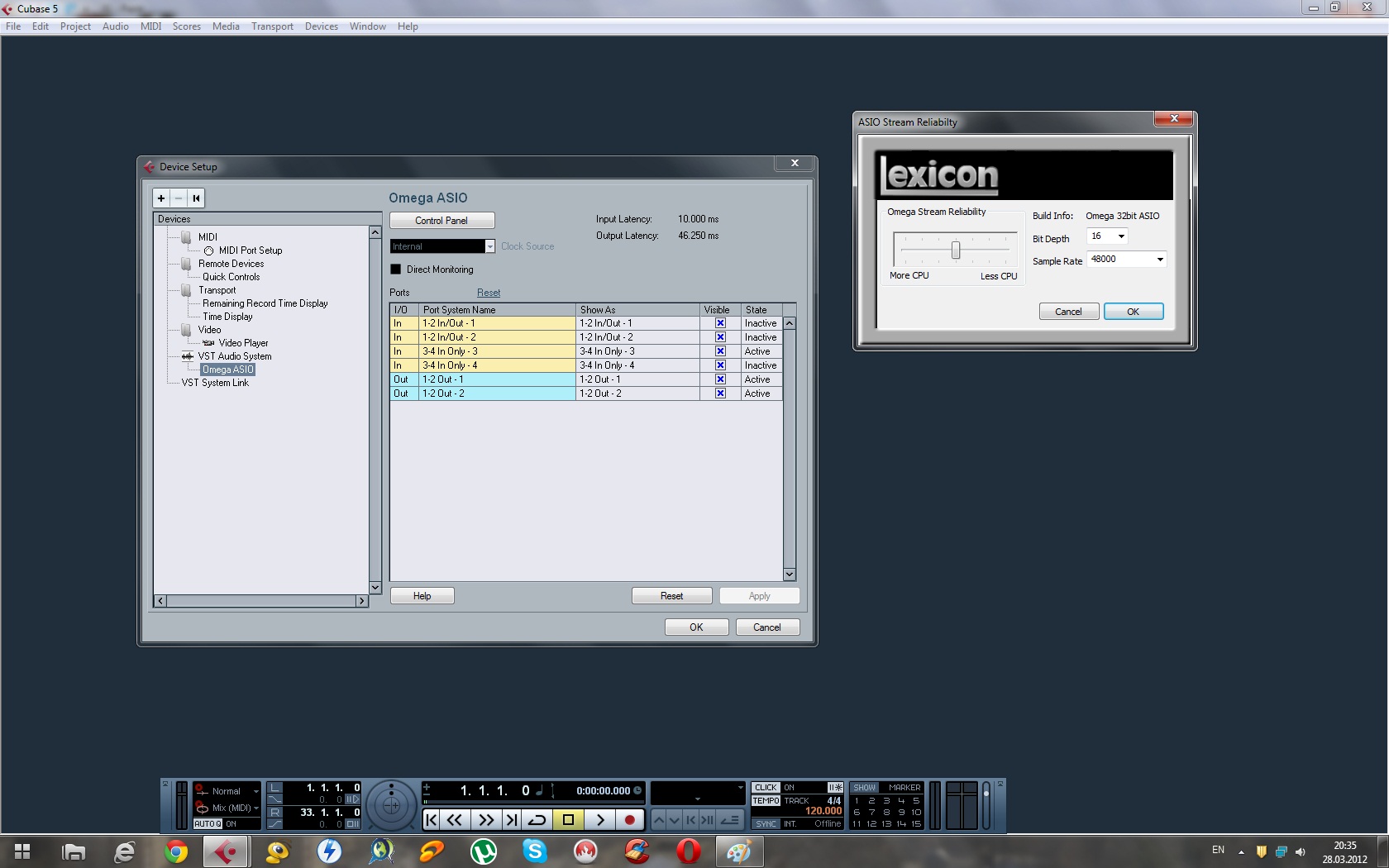This screenshot has height=868, width=1389.
Task: Open uTorrent from the taskbar
Action: pyautogui.click(x=484, y=851)
